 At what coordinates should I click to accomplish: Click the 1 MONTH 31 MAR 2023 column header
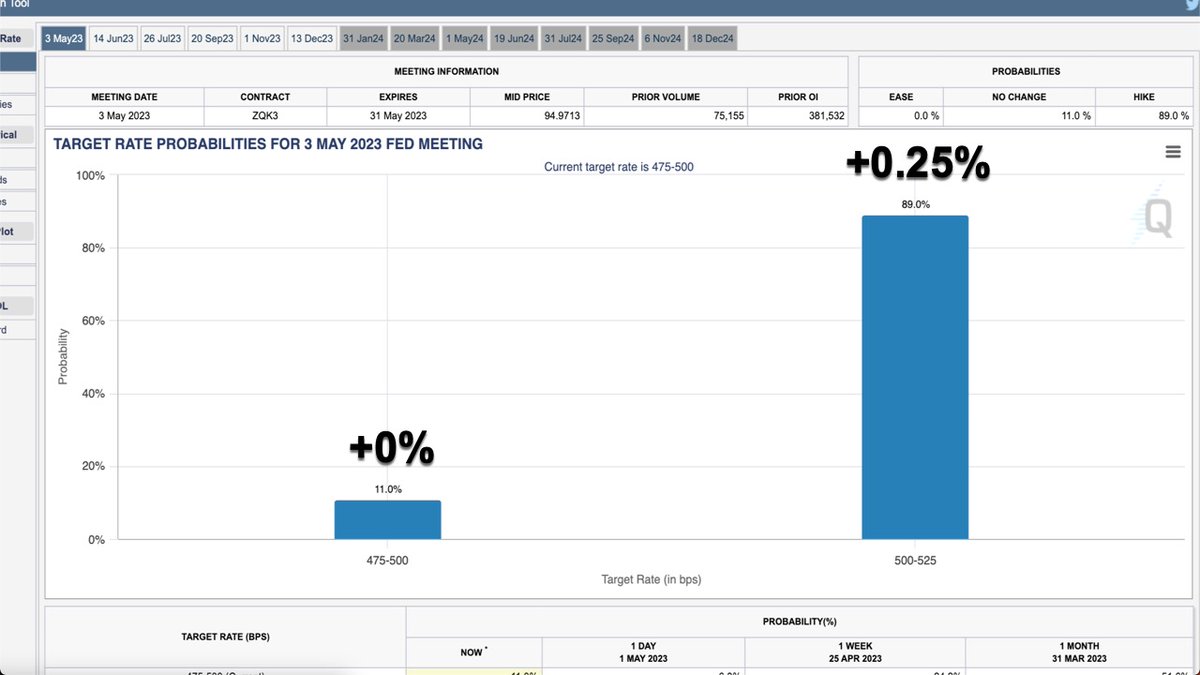click(x=1079, y=652)
